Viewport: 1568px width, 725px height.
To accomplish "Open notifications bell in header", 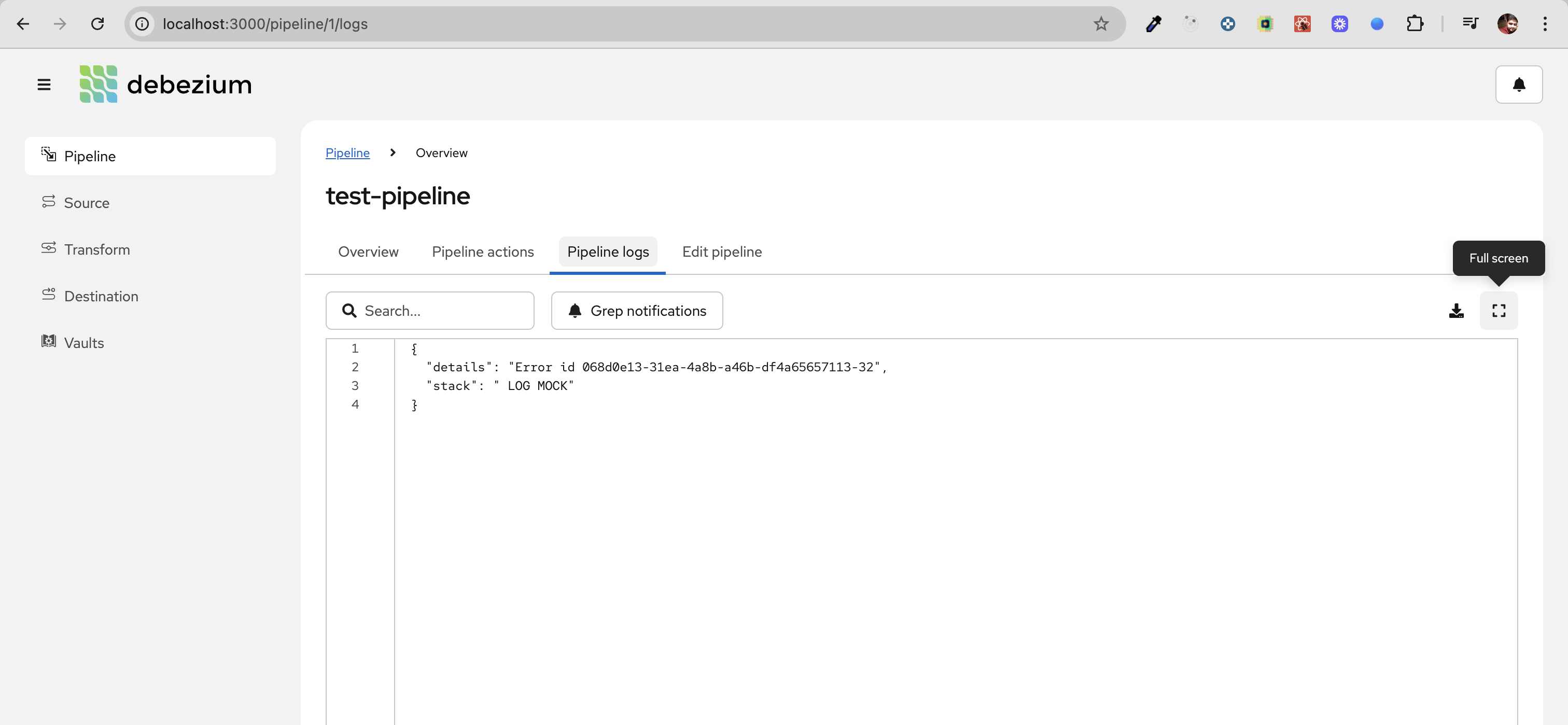I will [1518, 85].
